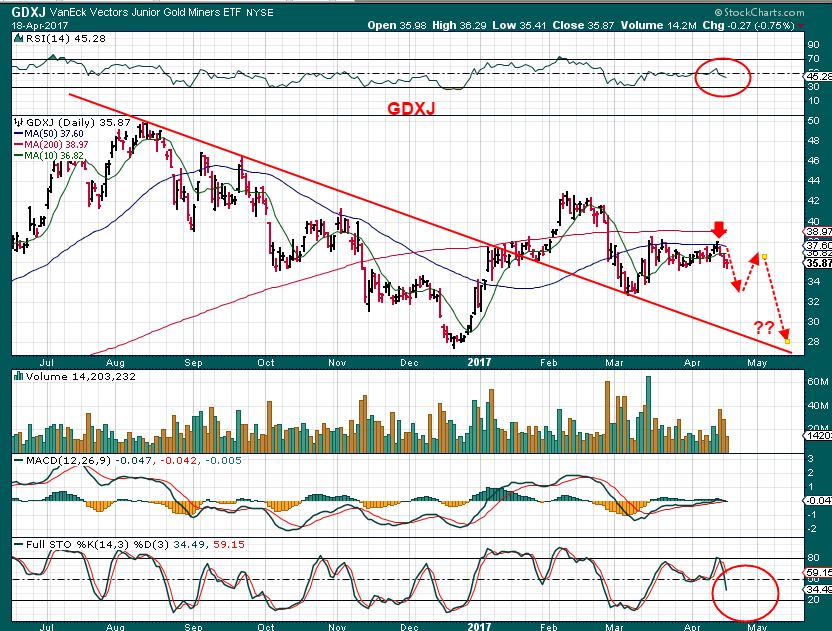This screenshot has width=832, height=631.
Task: Click the Nov label under the price panel
Action: coord(337,362)
